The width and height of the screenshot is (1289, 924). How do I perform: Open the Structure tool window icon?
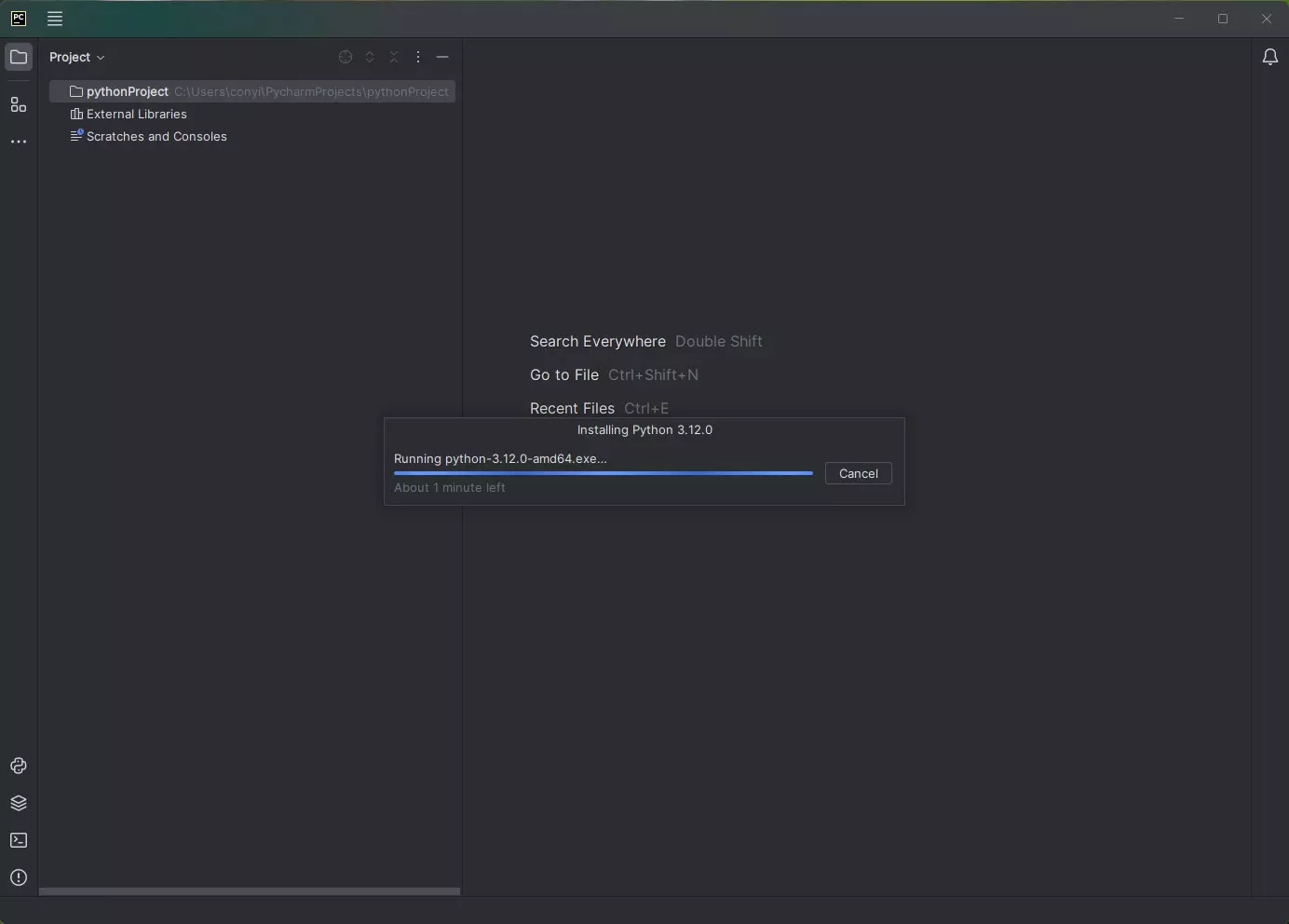point(19,105)
